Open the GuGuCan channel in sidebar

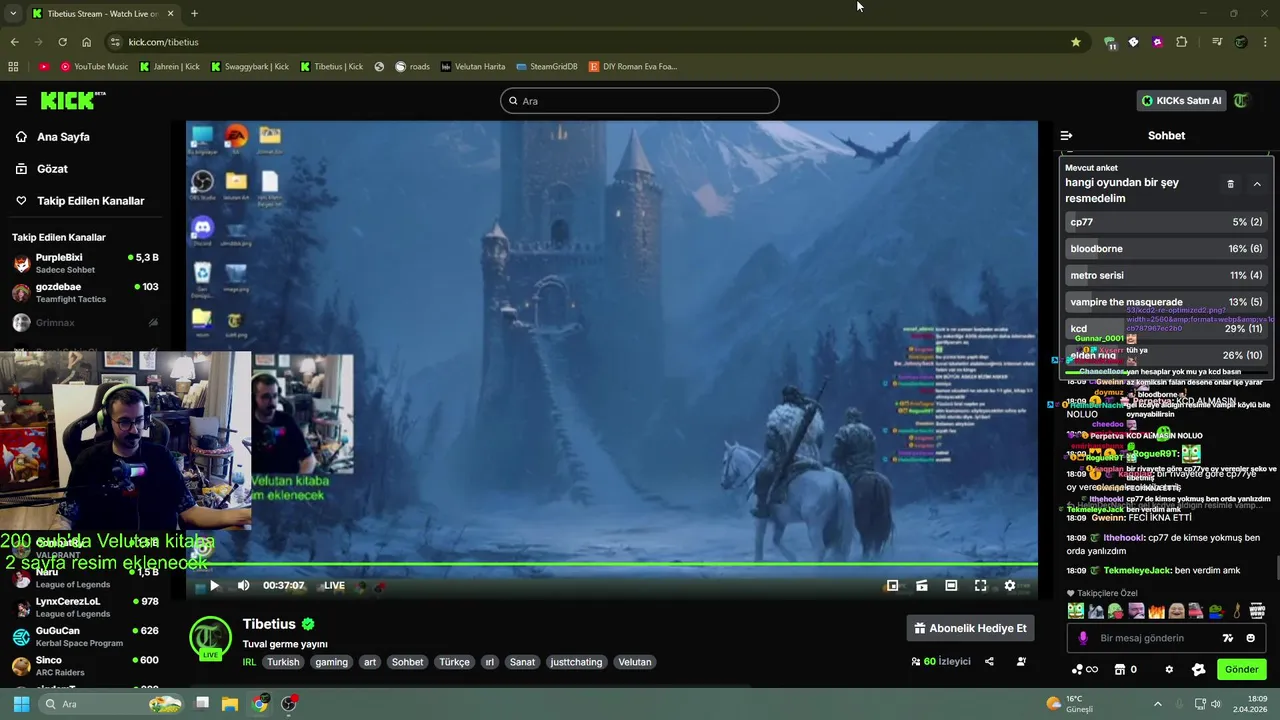click(86, 636)
